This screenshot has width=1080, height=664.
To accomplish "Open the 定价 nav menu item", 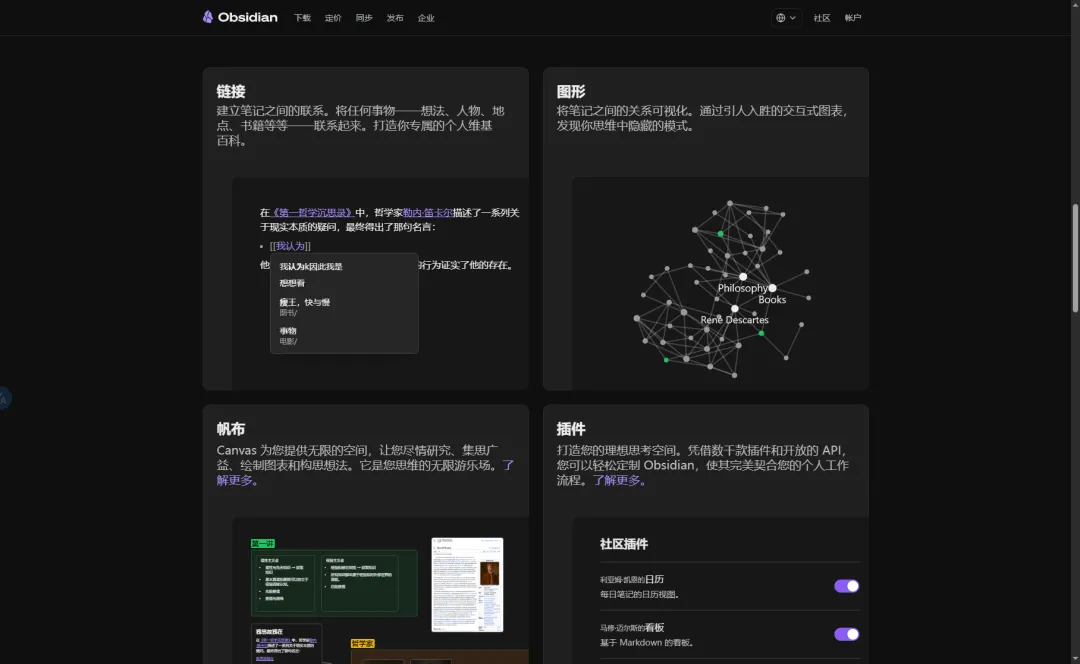I will pos(333,18).
